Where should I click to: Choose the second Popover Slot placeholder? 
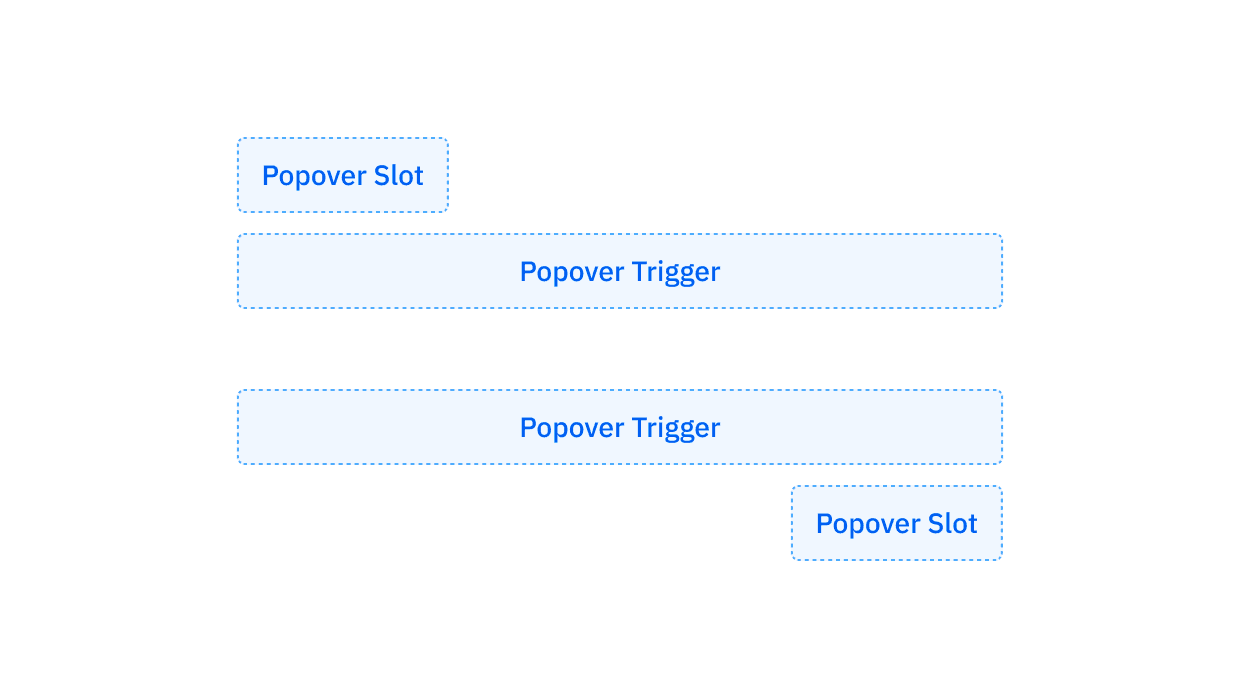point(896,523)
